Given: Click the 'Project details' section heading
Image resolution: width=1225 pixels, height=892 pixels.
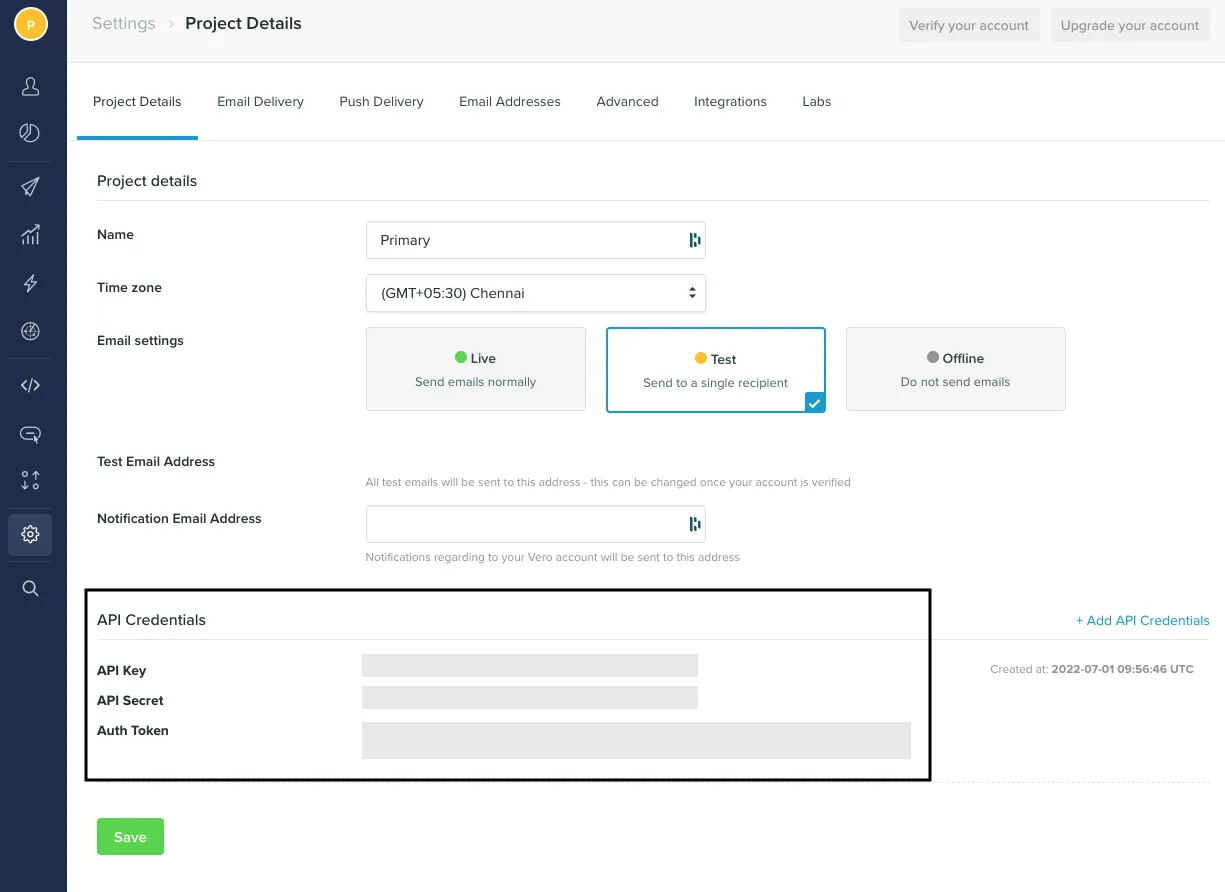Looking at the screenshot, I should point(147,181).
